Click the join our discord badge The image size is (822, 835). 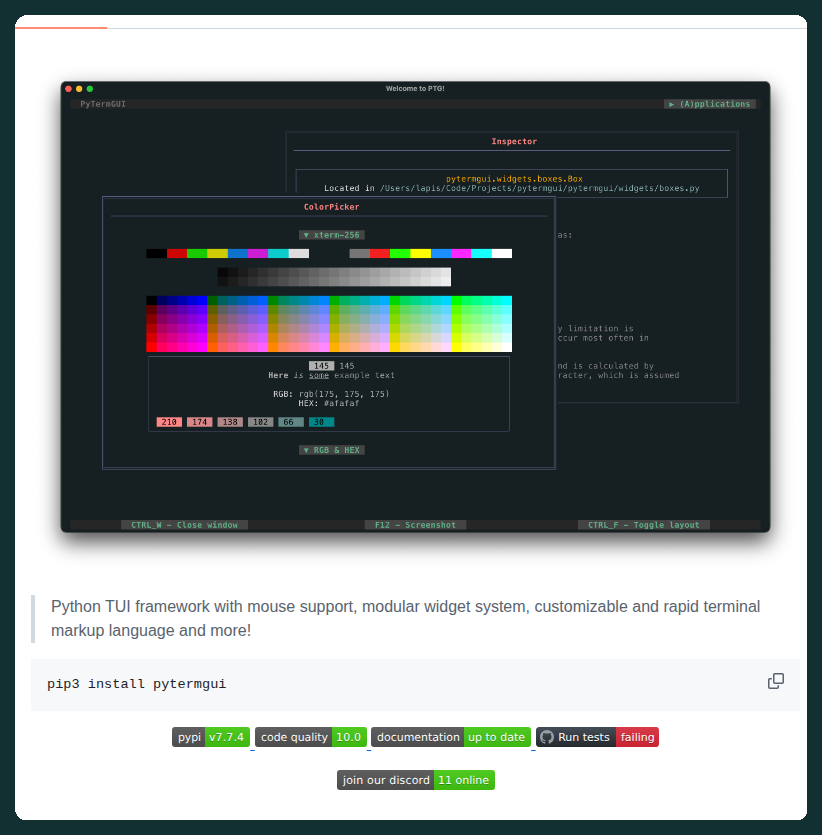416,780
